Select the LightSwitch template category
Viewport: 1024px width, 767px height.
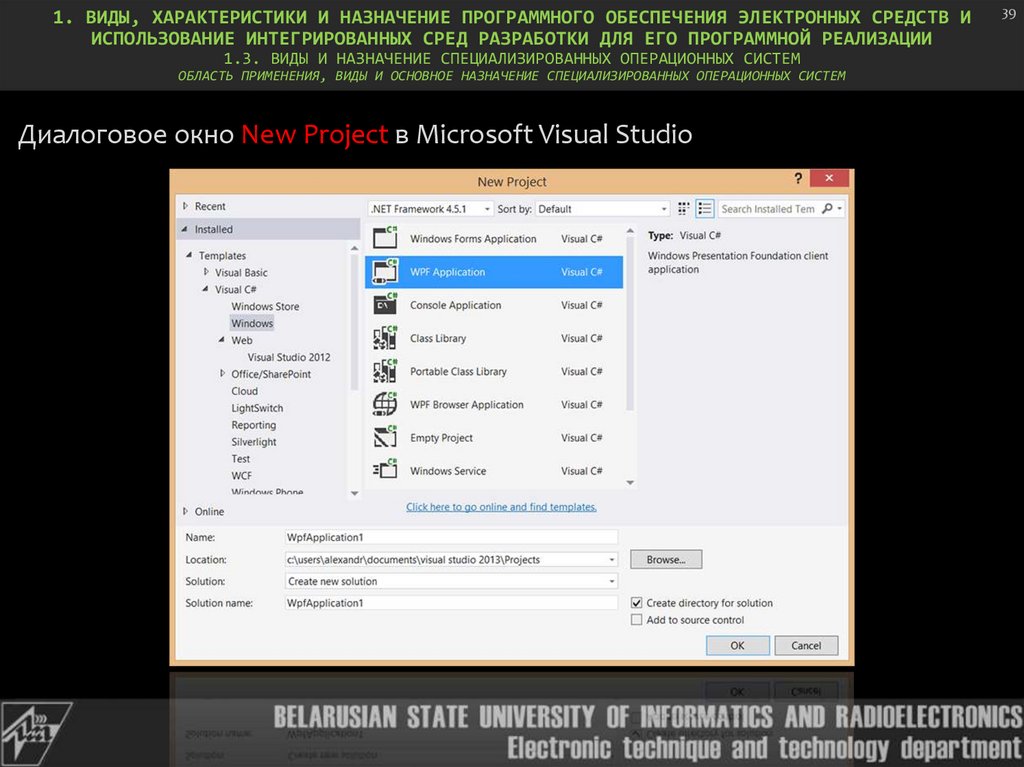click(x=257, y=408)
